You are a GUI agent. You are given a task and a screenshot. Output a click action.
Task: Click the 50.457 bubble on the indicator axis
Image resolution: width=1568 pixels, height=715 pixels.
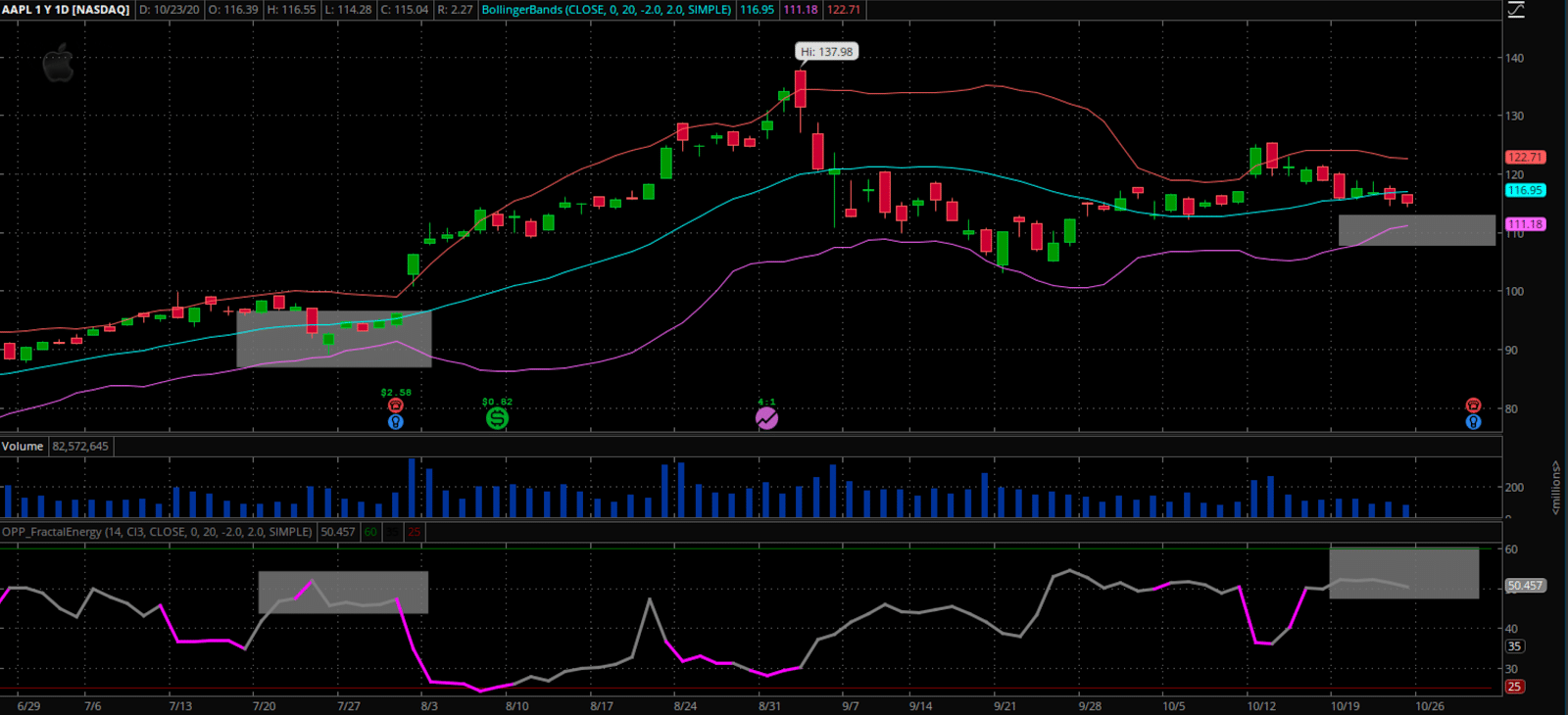1525,586
